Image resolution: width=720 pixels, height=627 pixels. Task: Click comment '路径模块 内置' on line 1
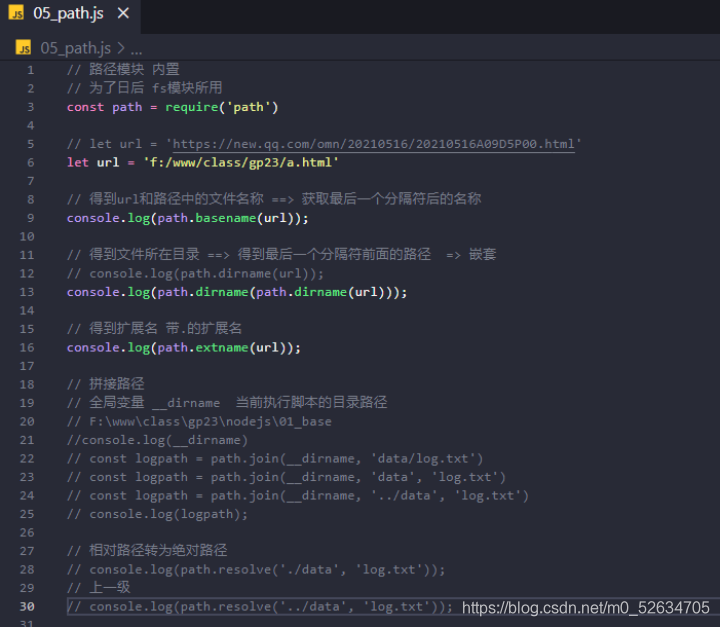tap(134, 69)
